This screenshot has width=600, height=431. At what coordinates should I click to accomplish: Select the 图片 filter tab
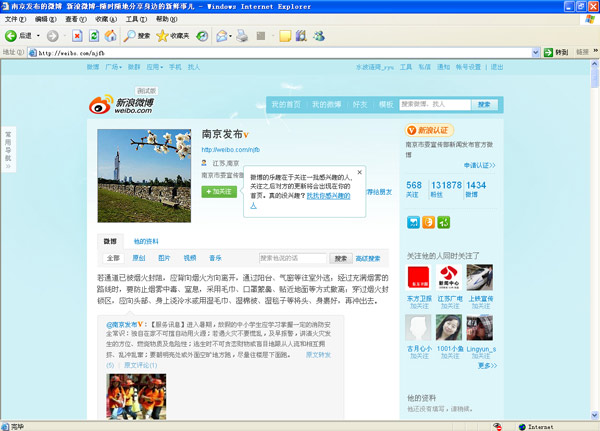(163, 258)
